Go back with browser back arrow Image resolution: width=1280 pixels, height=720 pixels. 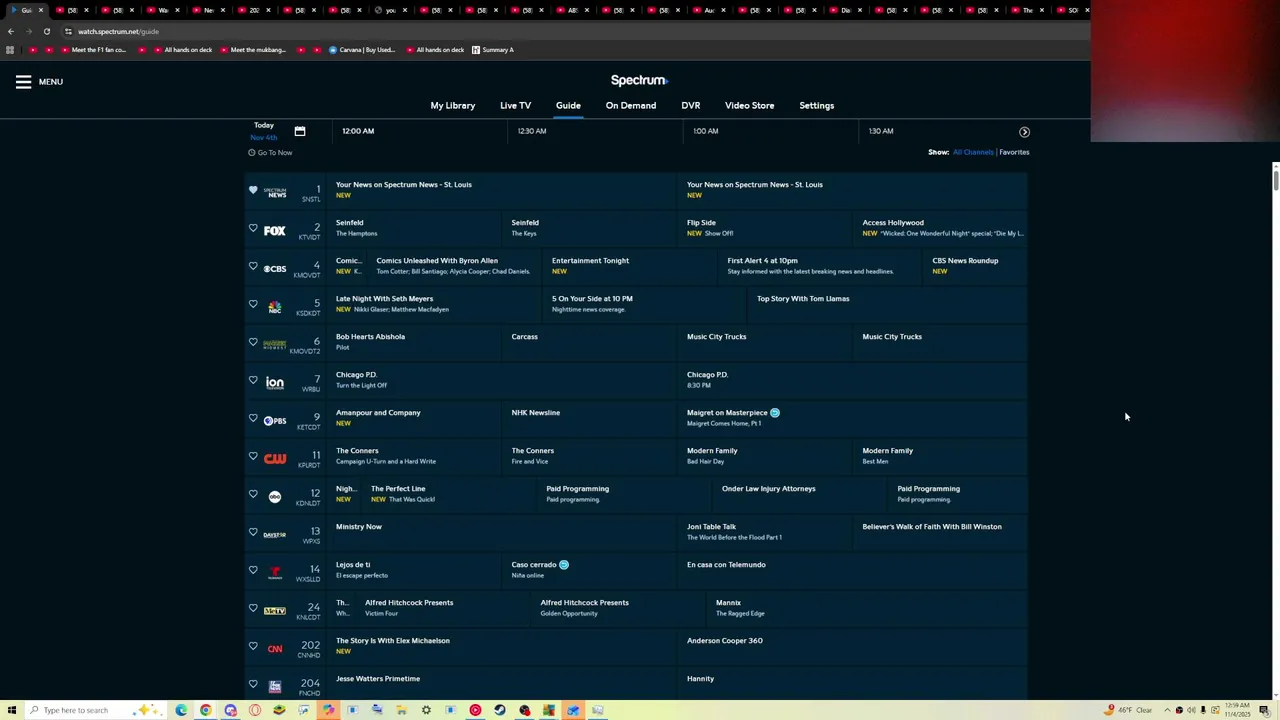11,31
